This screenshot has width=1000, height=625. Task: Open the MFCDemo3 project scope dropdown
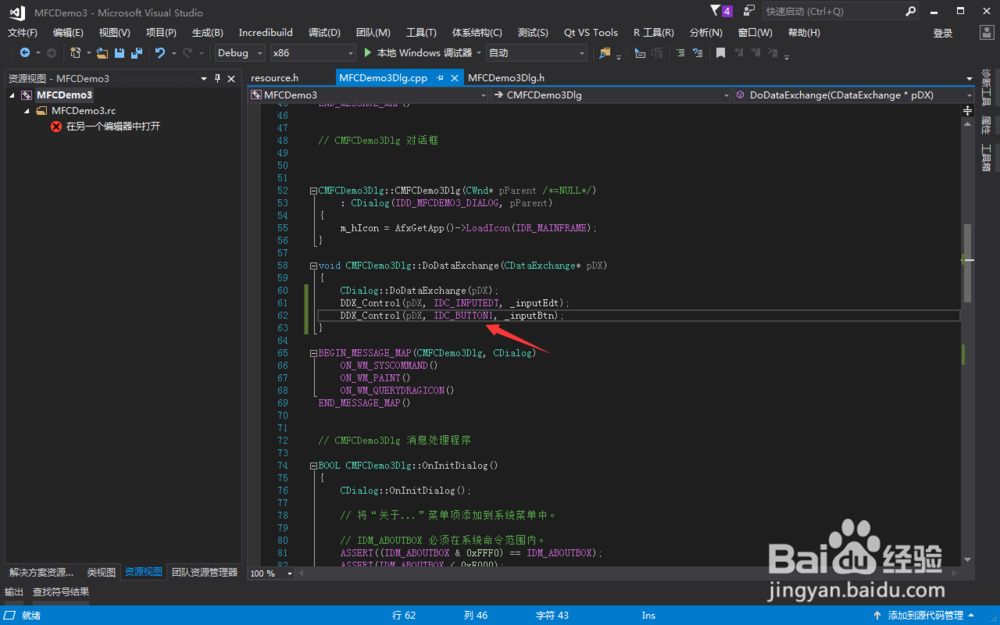pyautogui.click(x=483, y=96)
